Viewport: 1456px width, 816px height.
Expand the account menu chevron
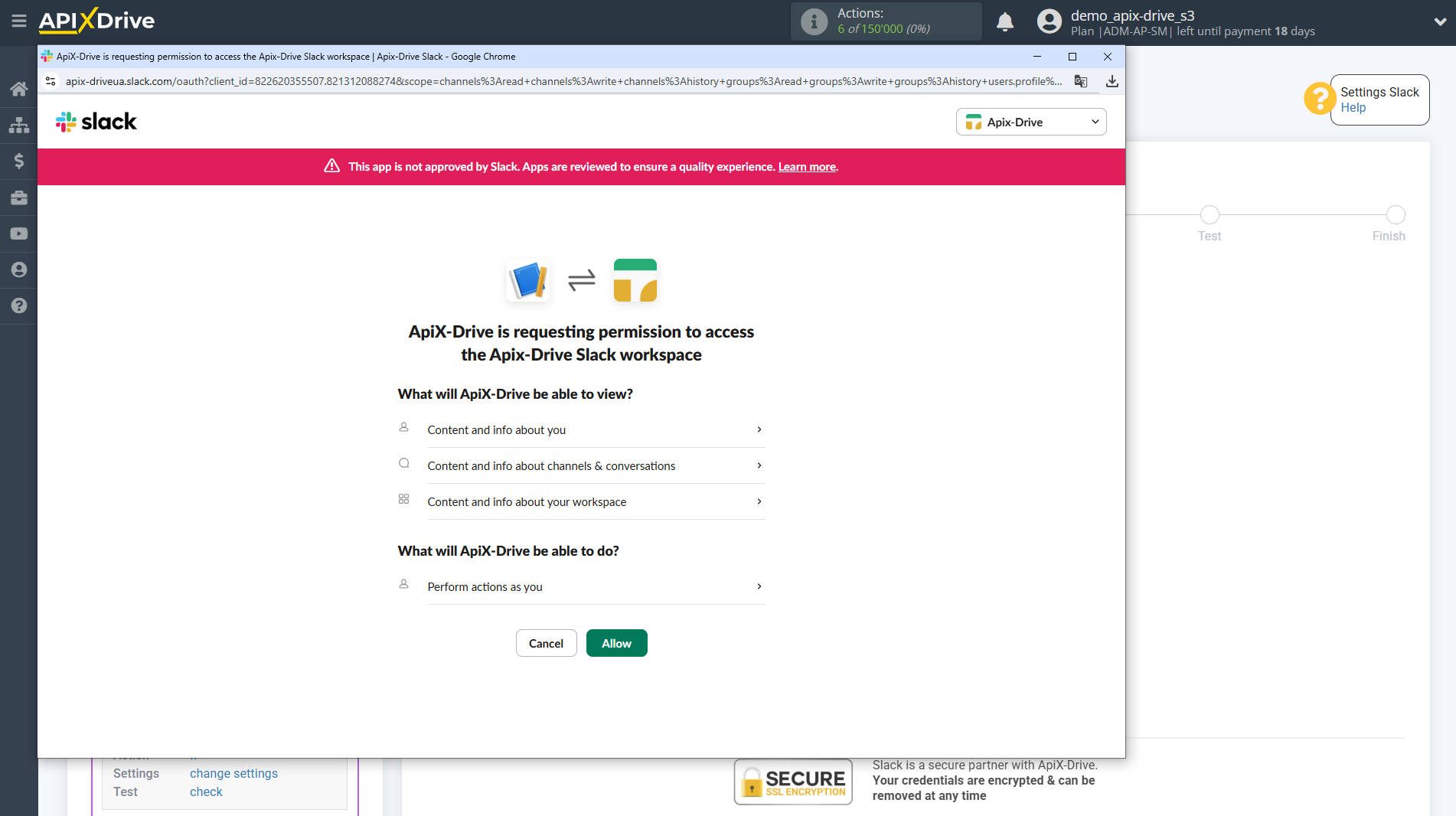1440,21
